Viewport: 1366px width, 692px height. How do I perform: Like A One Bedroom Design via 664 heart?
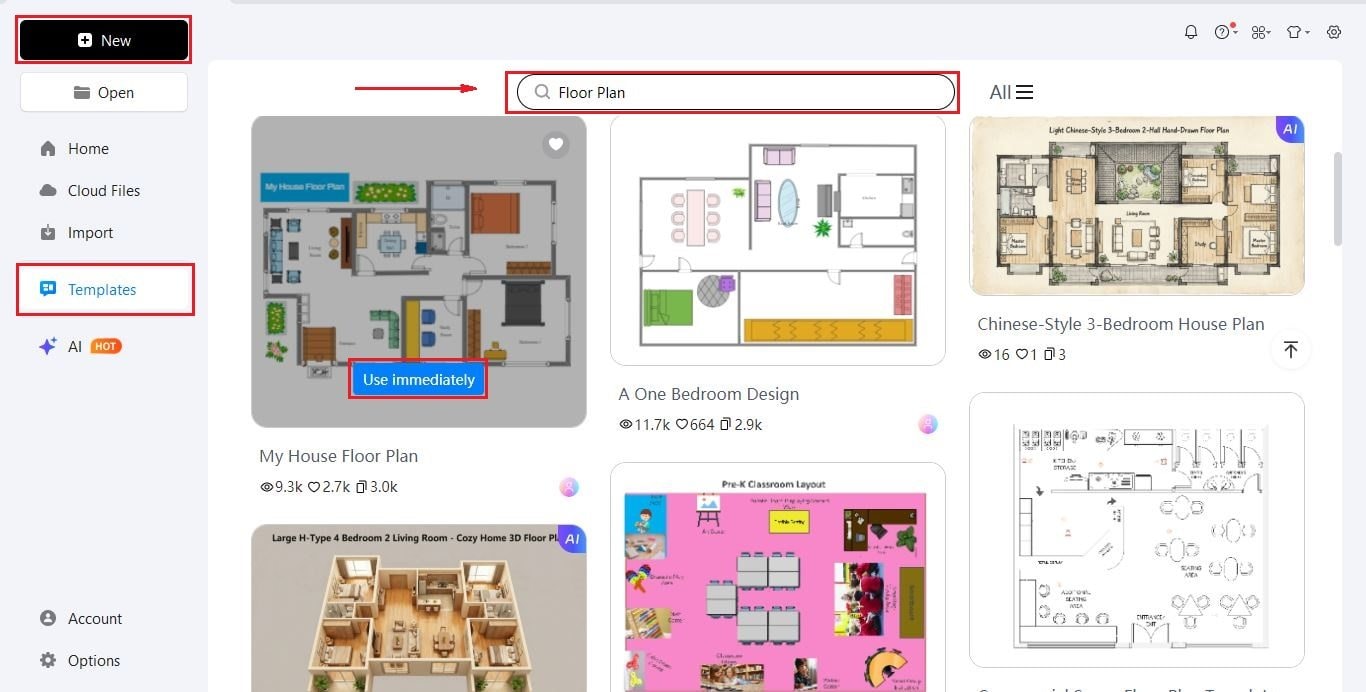[682, 425]
